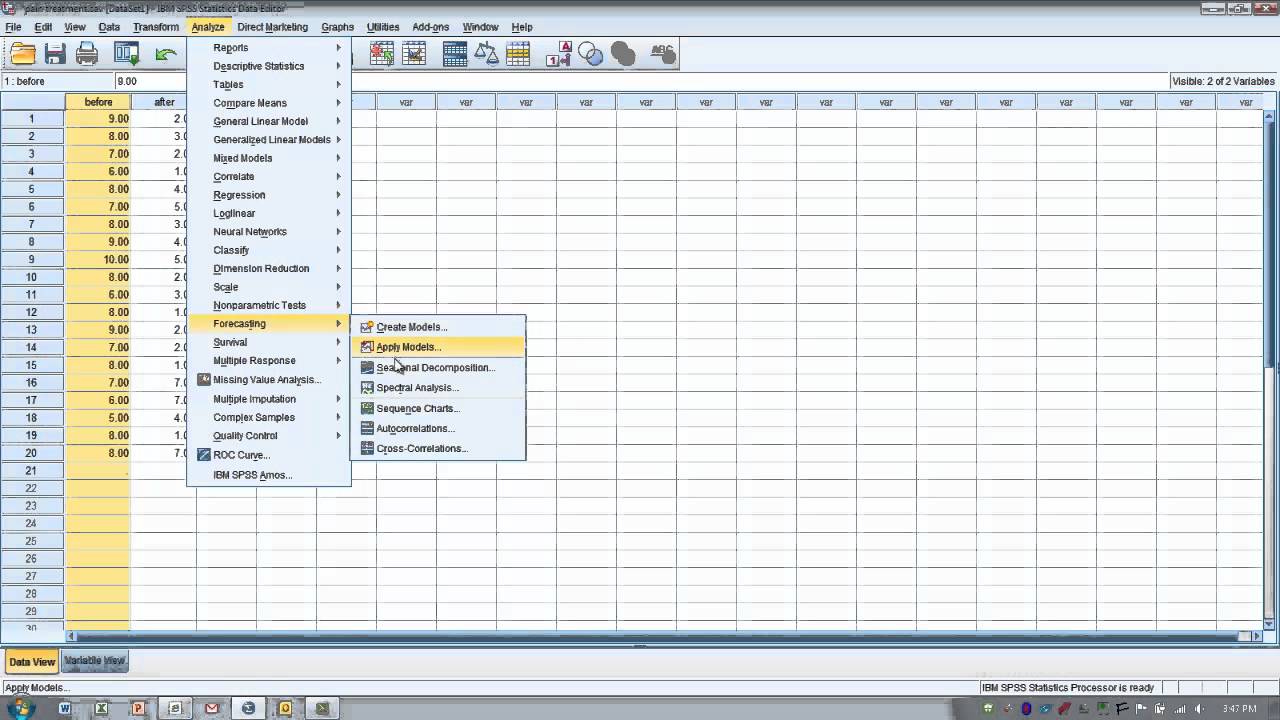Click the Spell Check ABC icon
Image resolution: width=1280 pixels, height=720 pixels.
[x=663, y=55]
